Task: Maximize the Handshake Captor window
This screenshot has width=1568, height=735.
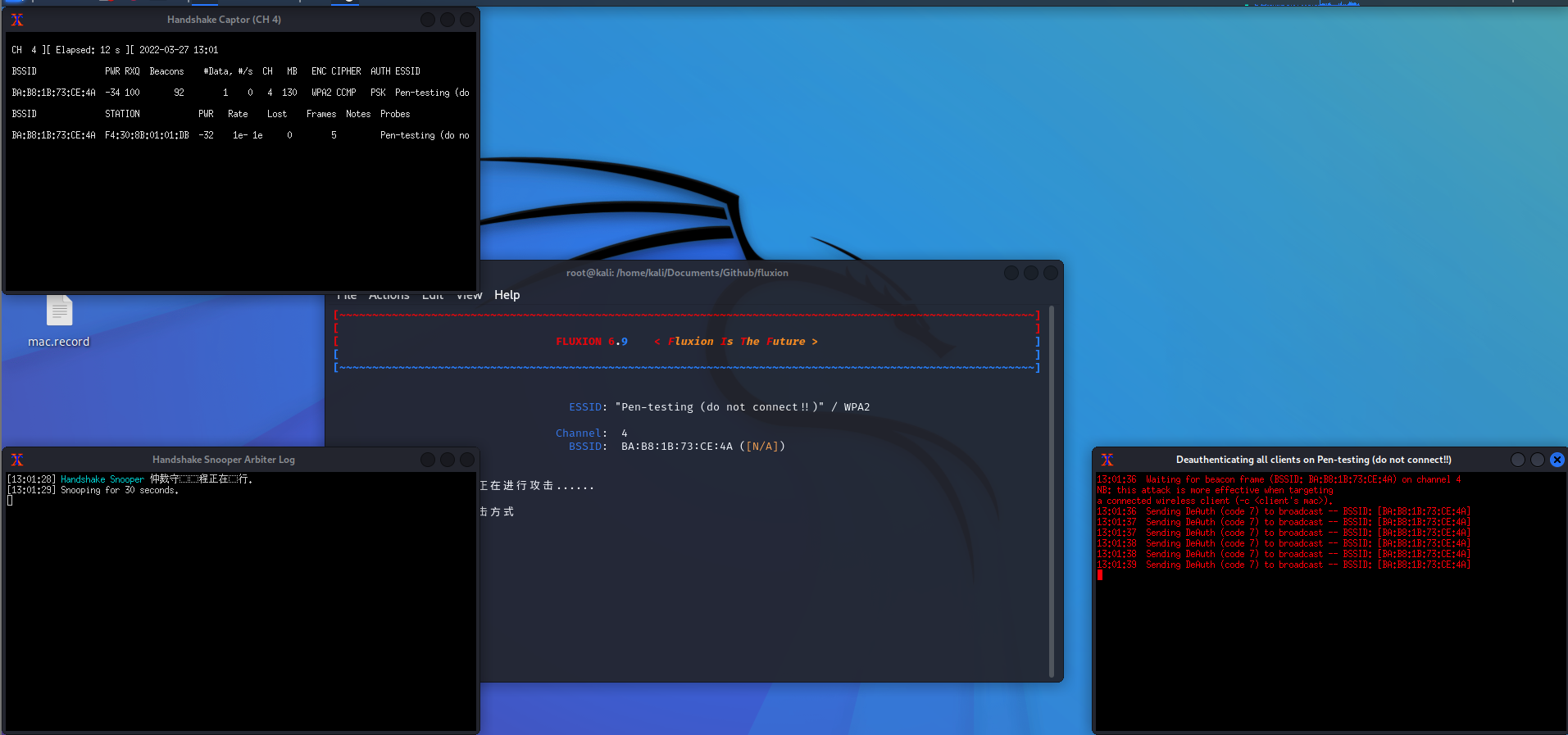Action: (448, 20)
